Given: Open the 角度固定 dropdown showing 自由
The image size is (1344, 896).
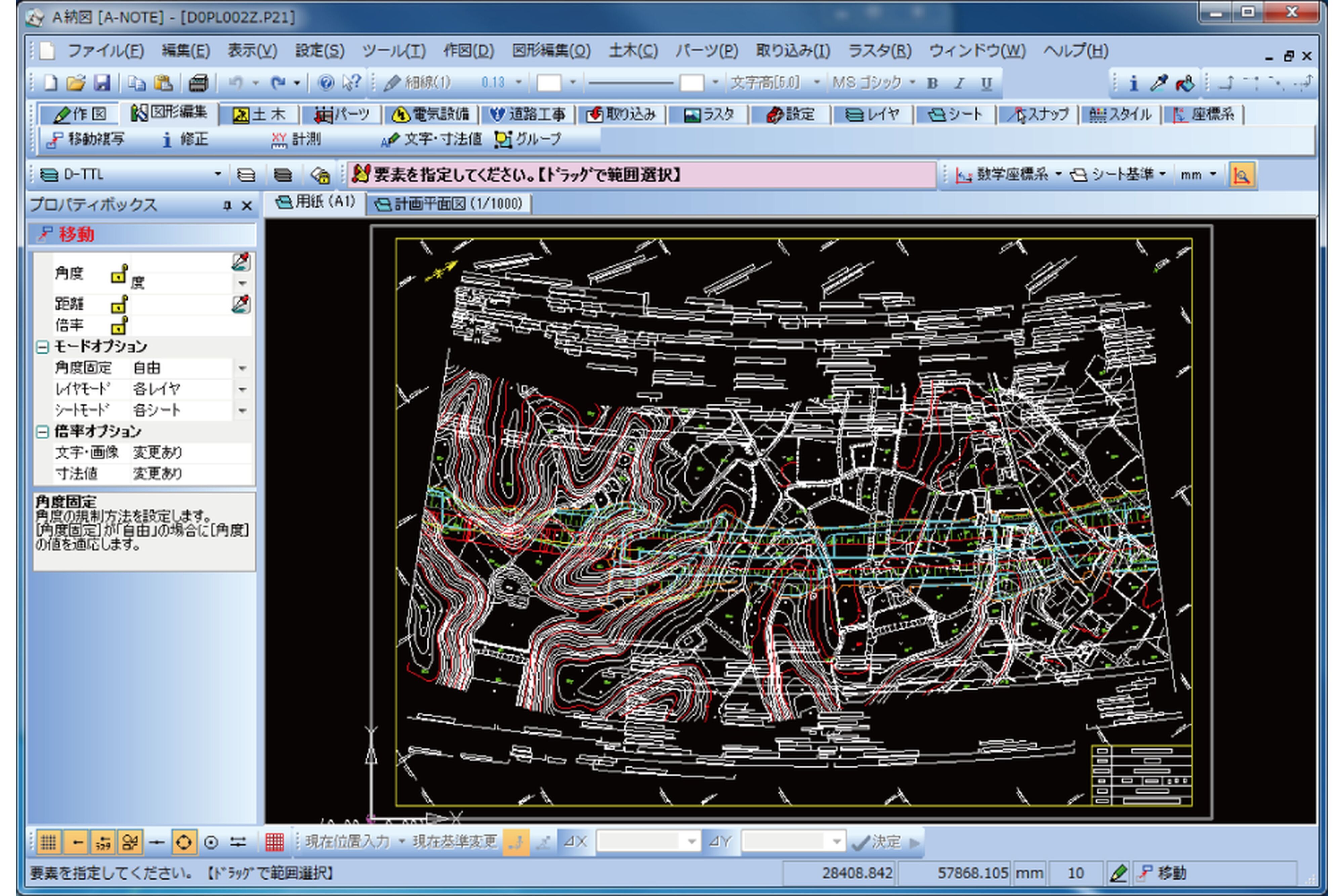Looking at the screenshot, I should [x=242, y=368].
